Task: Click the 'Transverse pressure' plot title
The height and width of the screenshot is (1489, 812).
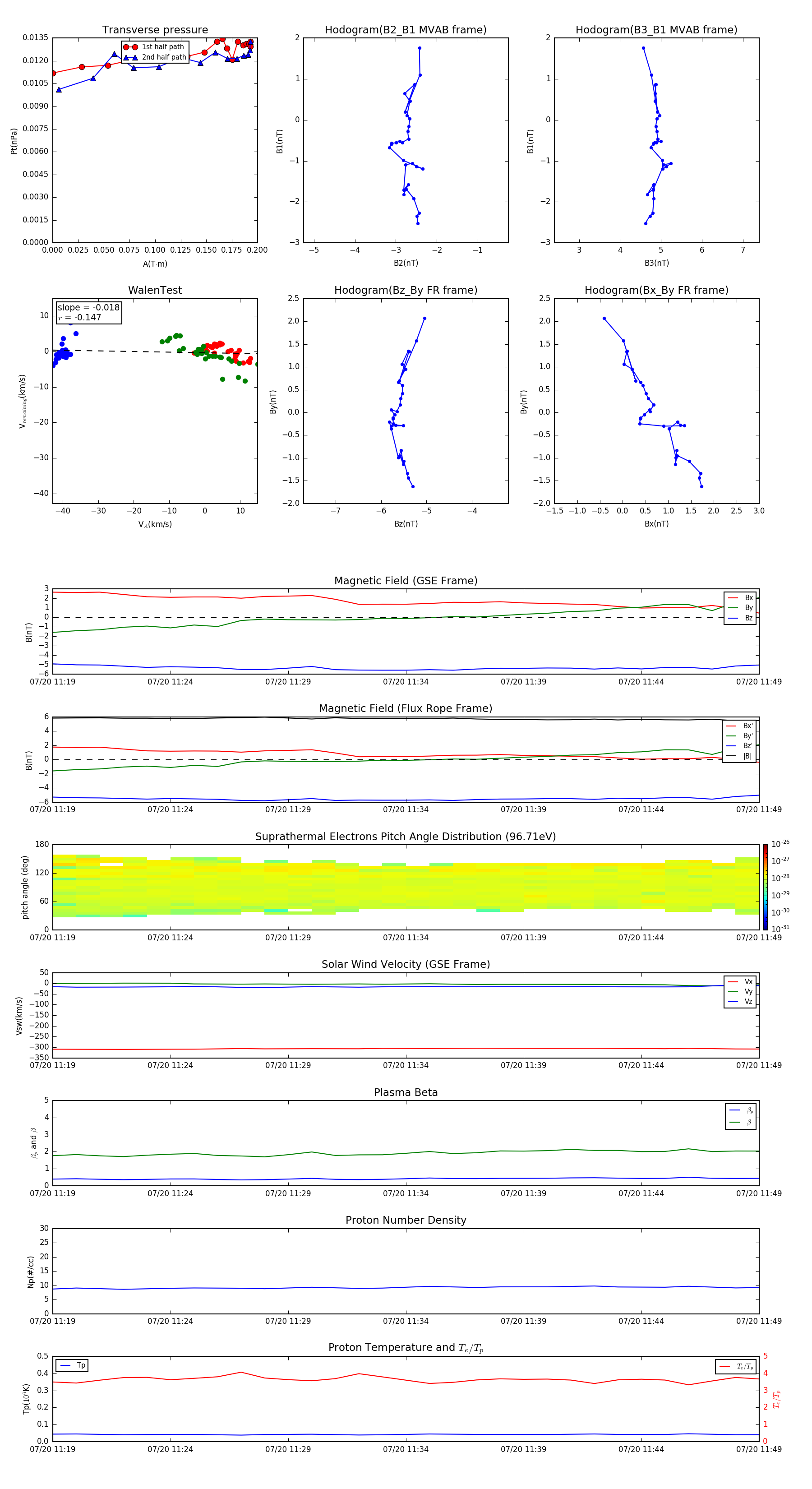Action: [155, 30]
